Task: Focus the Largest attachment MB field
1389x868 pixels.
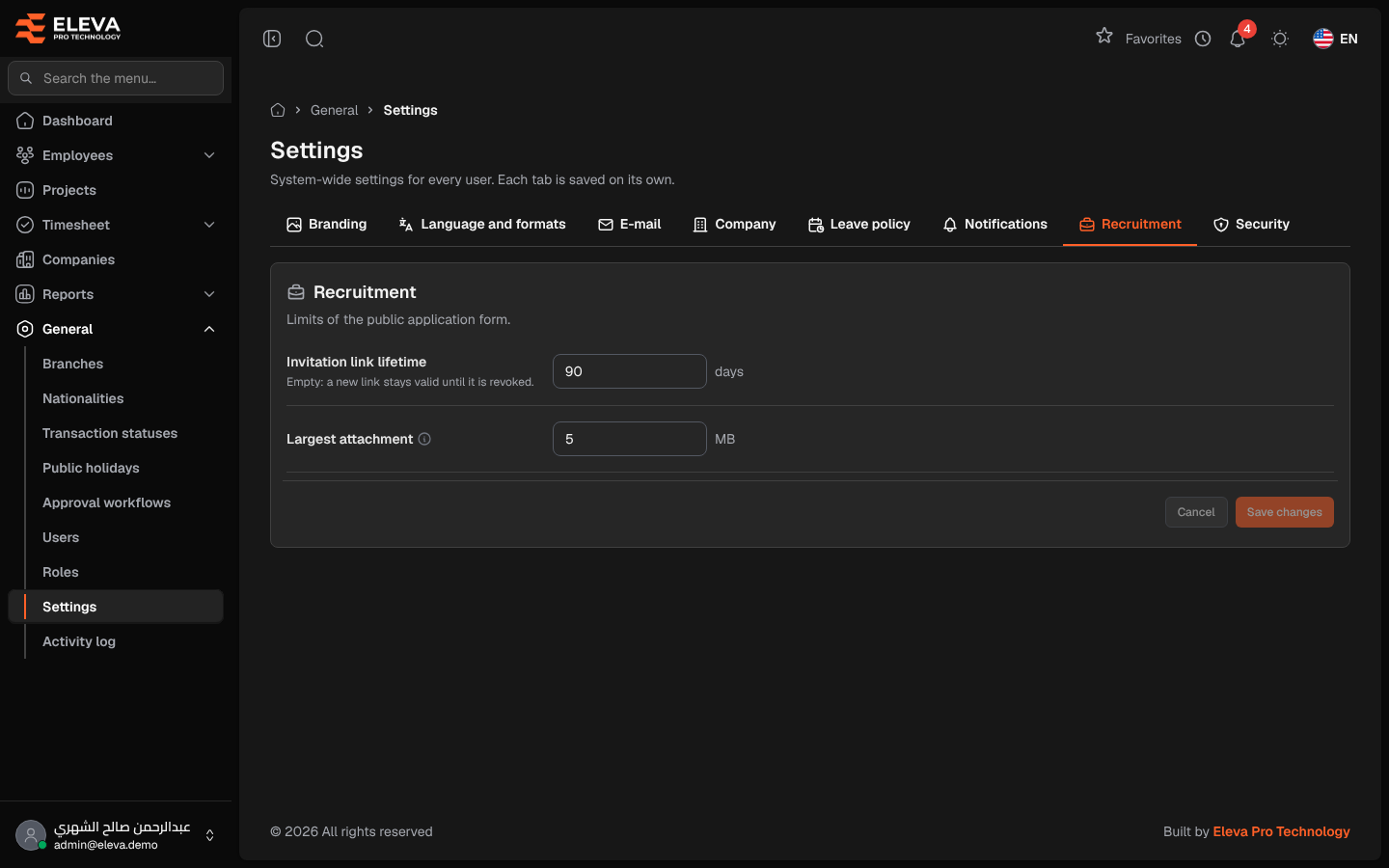Action: click(630, 439)
